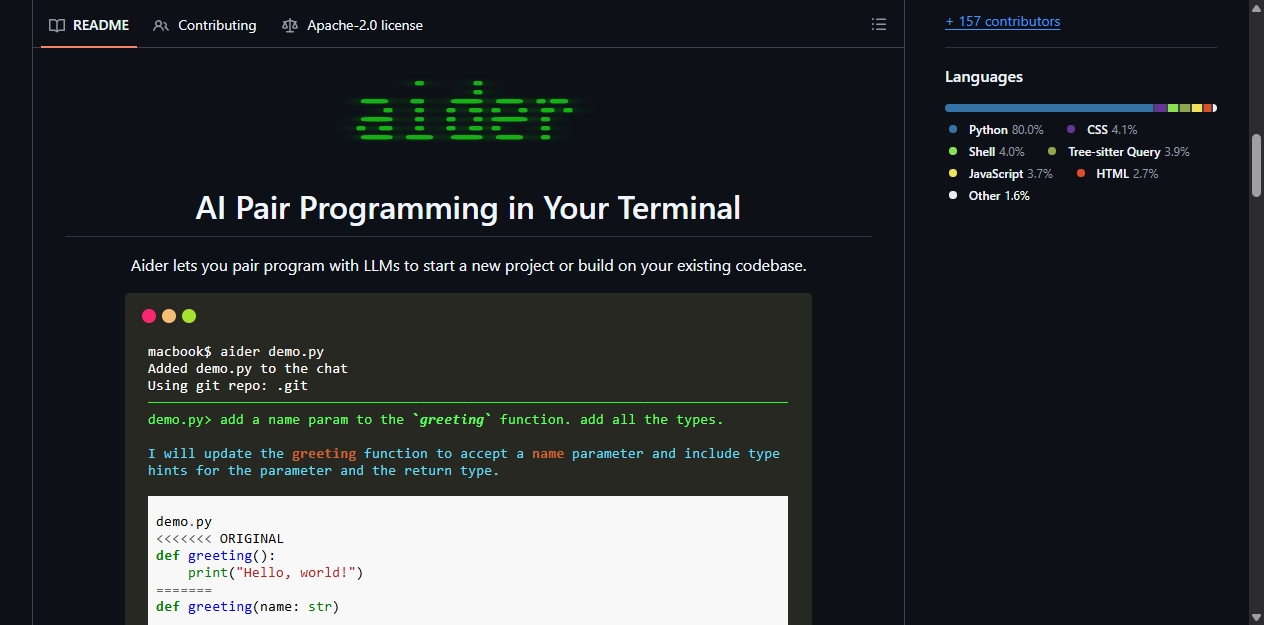1264x625 pixels.
Task: Click the 'Added demo.py to the chat' line
Action: pyautogui.click(x=248, y=368)
